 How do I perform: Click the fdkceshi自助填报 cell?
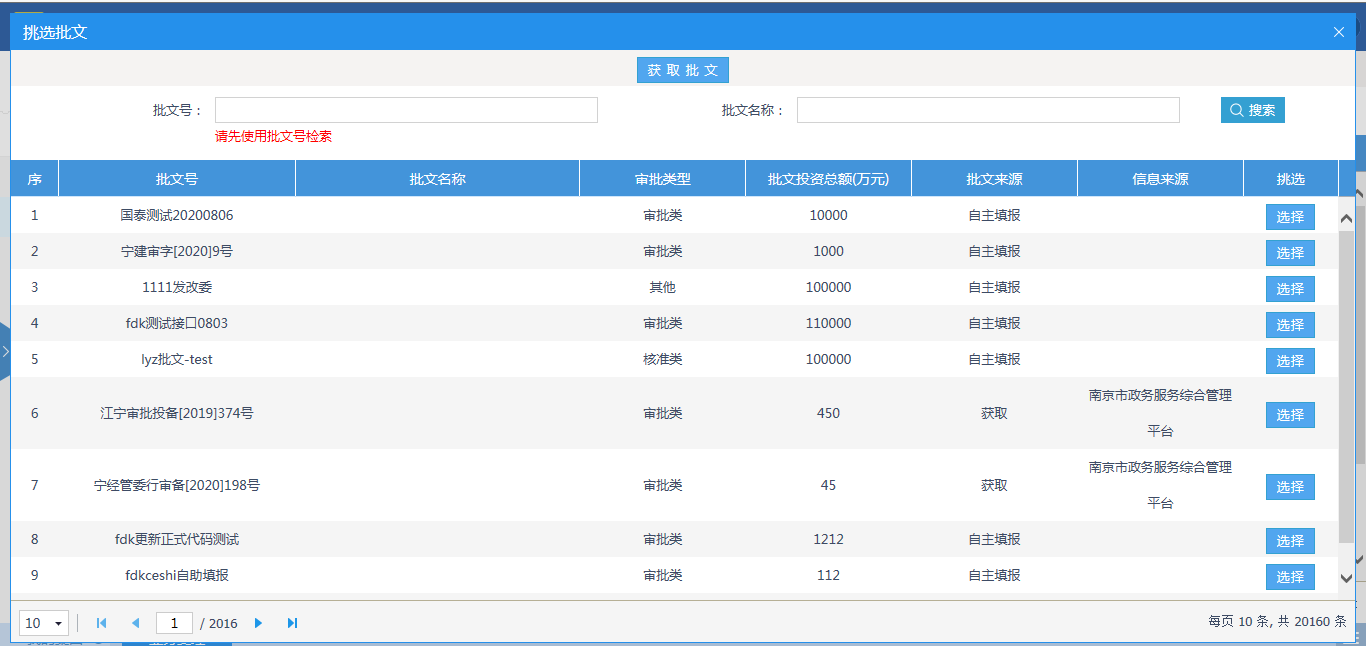click(x=177, y=575)
